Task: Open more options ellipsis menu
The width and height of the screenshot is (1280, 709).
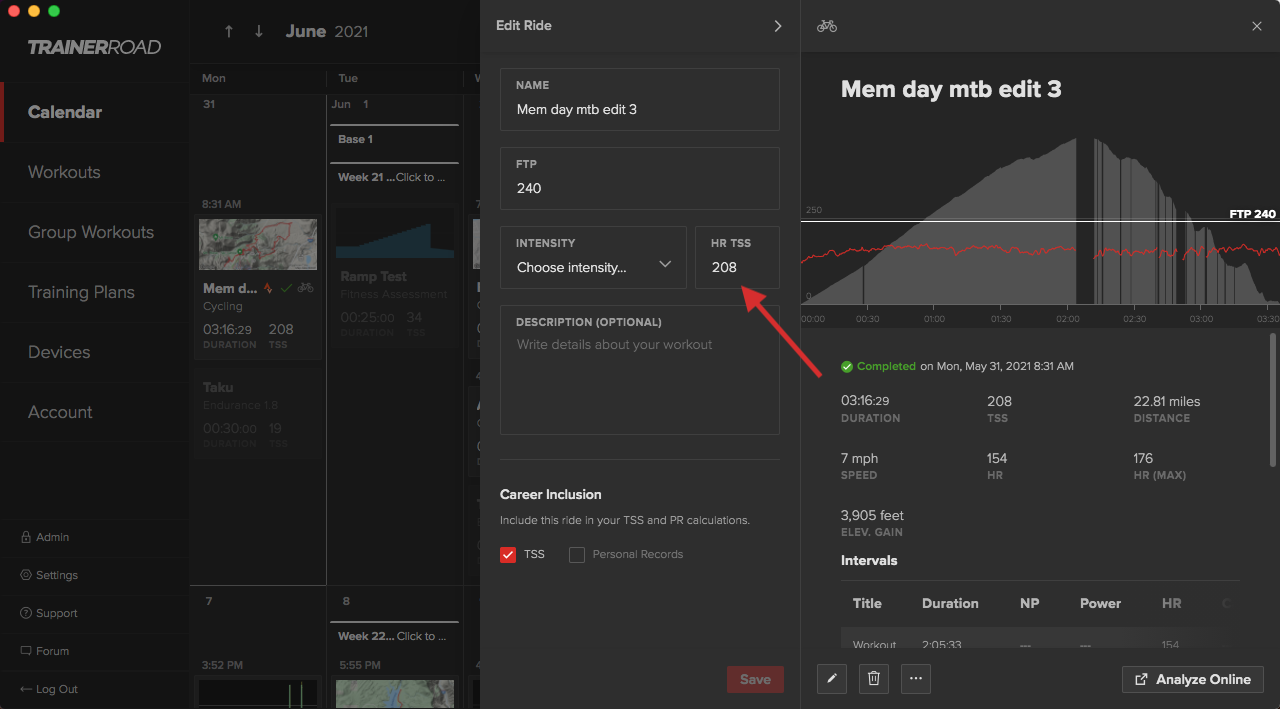Action: 916,679
